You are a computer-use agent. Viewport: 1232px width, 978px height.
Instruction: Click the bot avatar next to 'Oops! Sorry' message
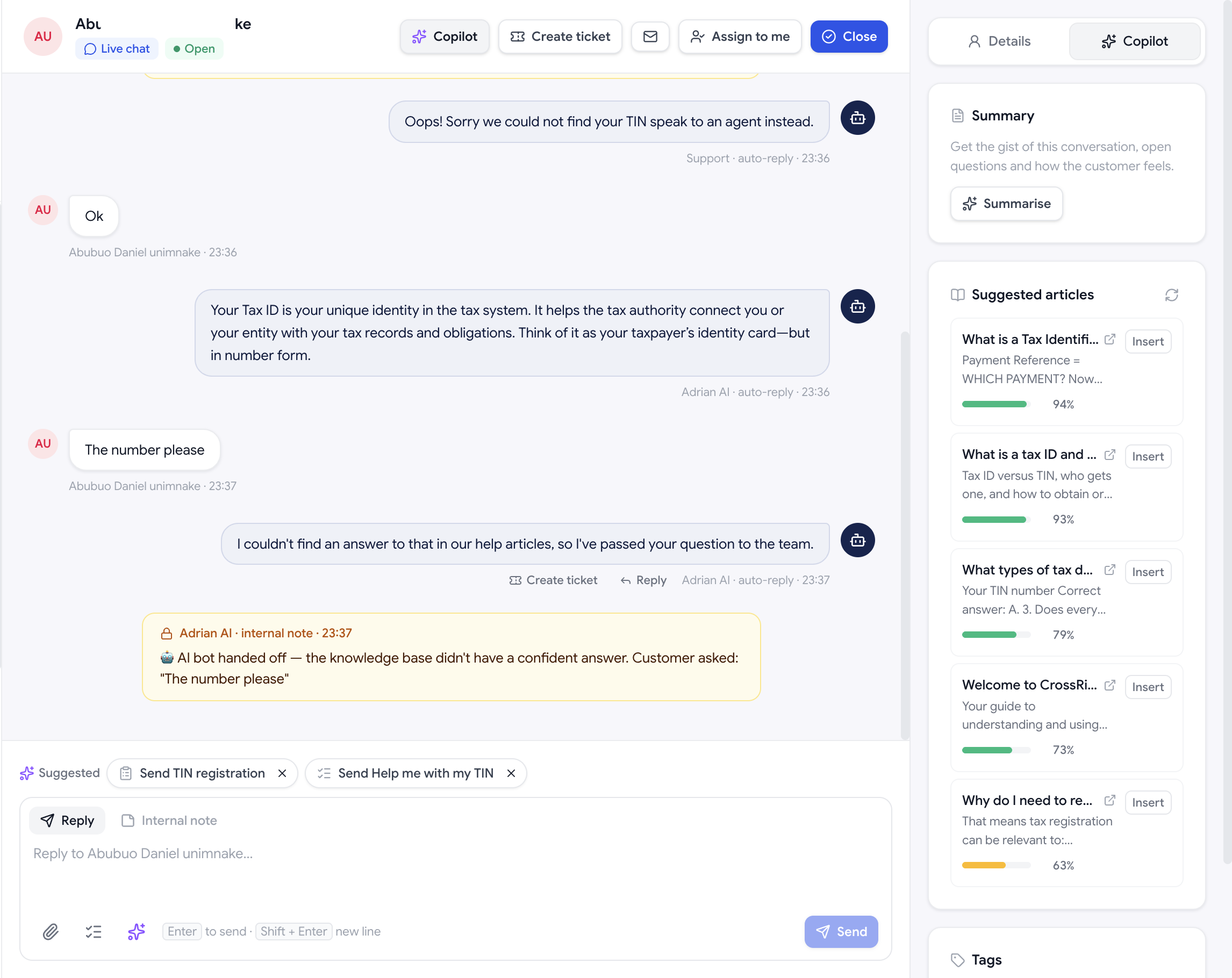[x=857, y=118]
